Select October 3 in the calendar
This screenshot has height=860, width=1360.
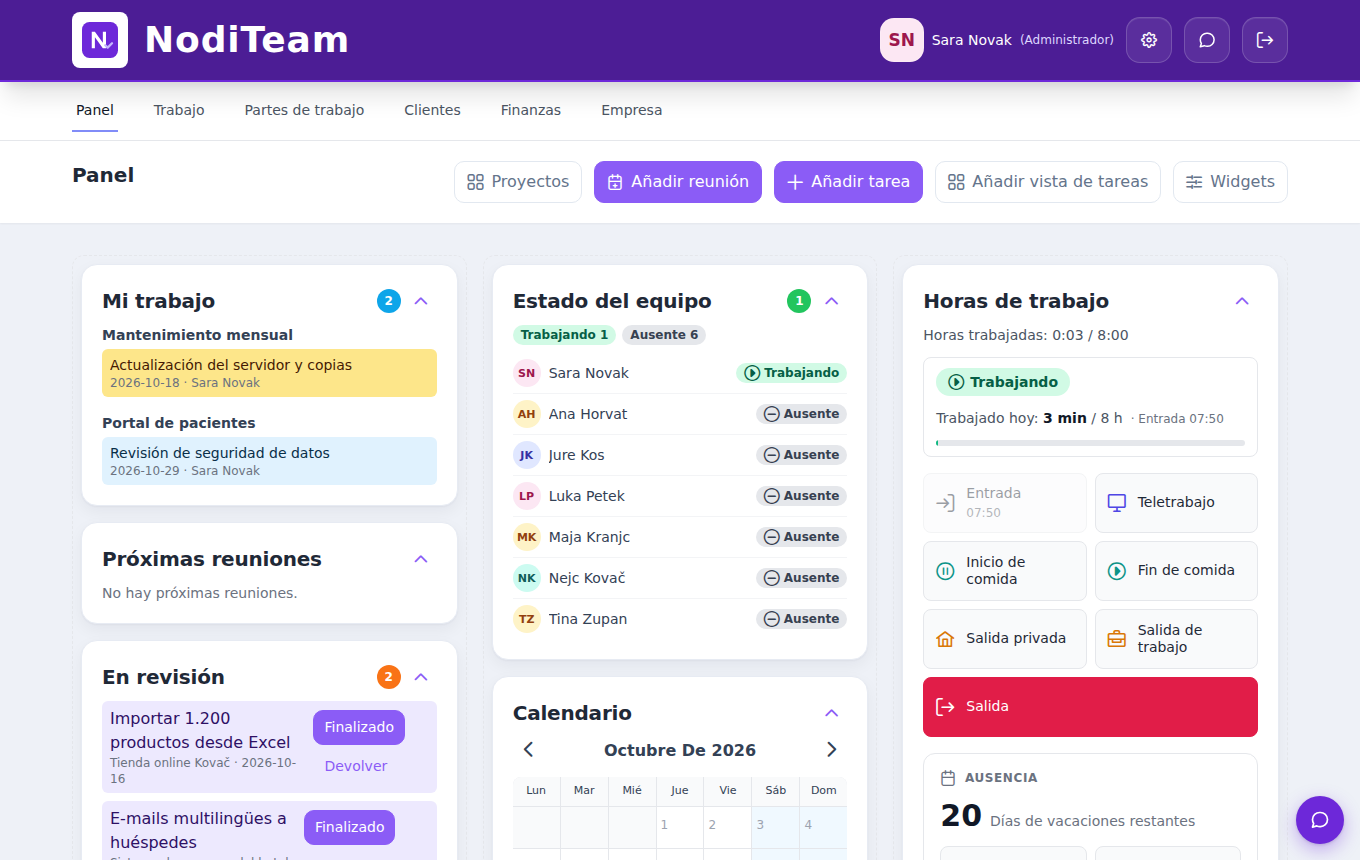775,828
